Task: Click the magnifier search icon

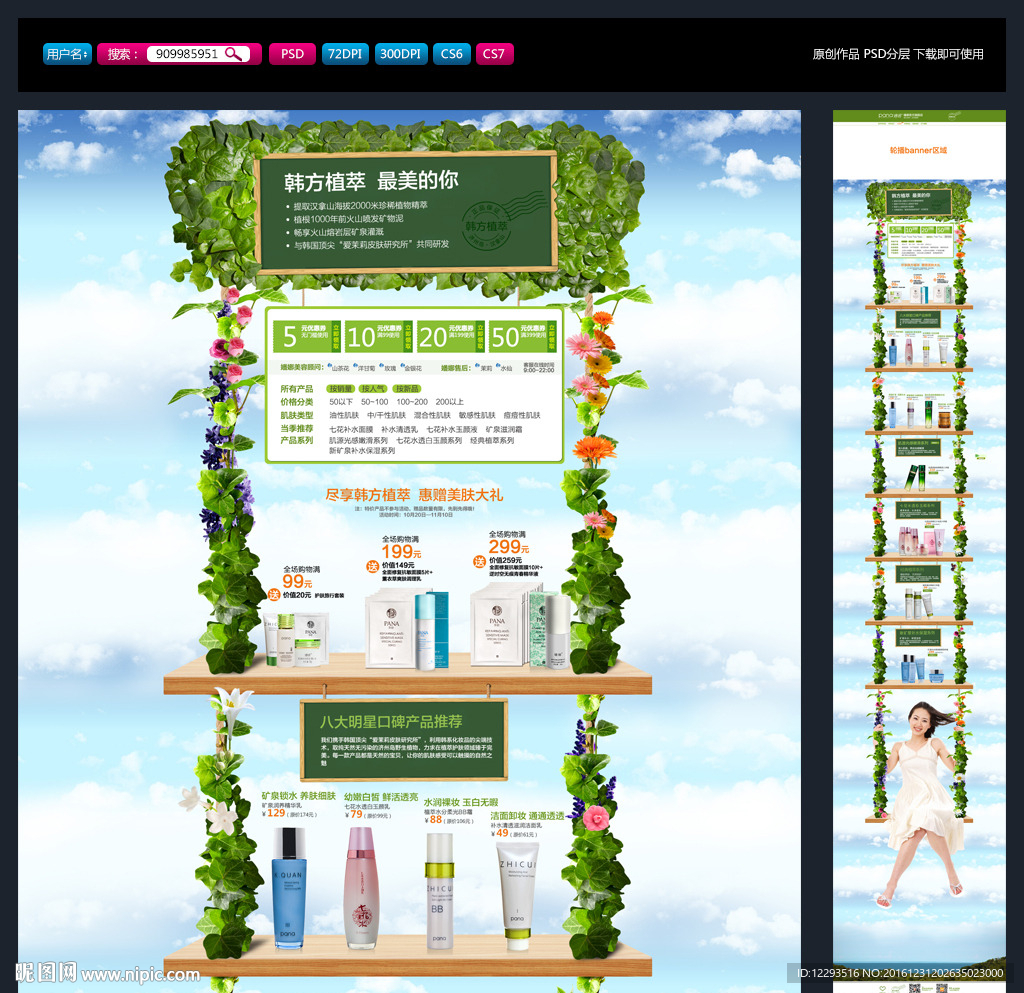Action: pos(233,54)
